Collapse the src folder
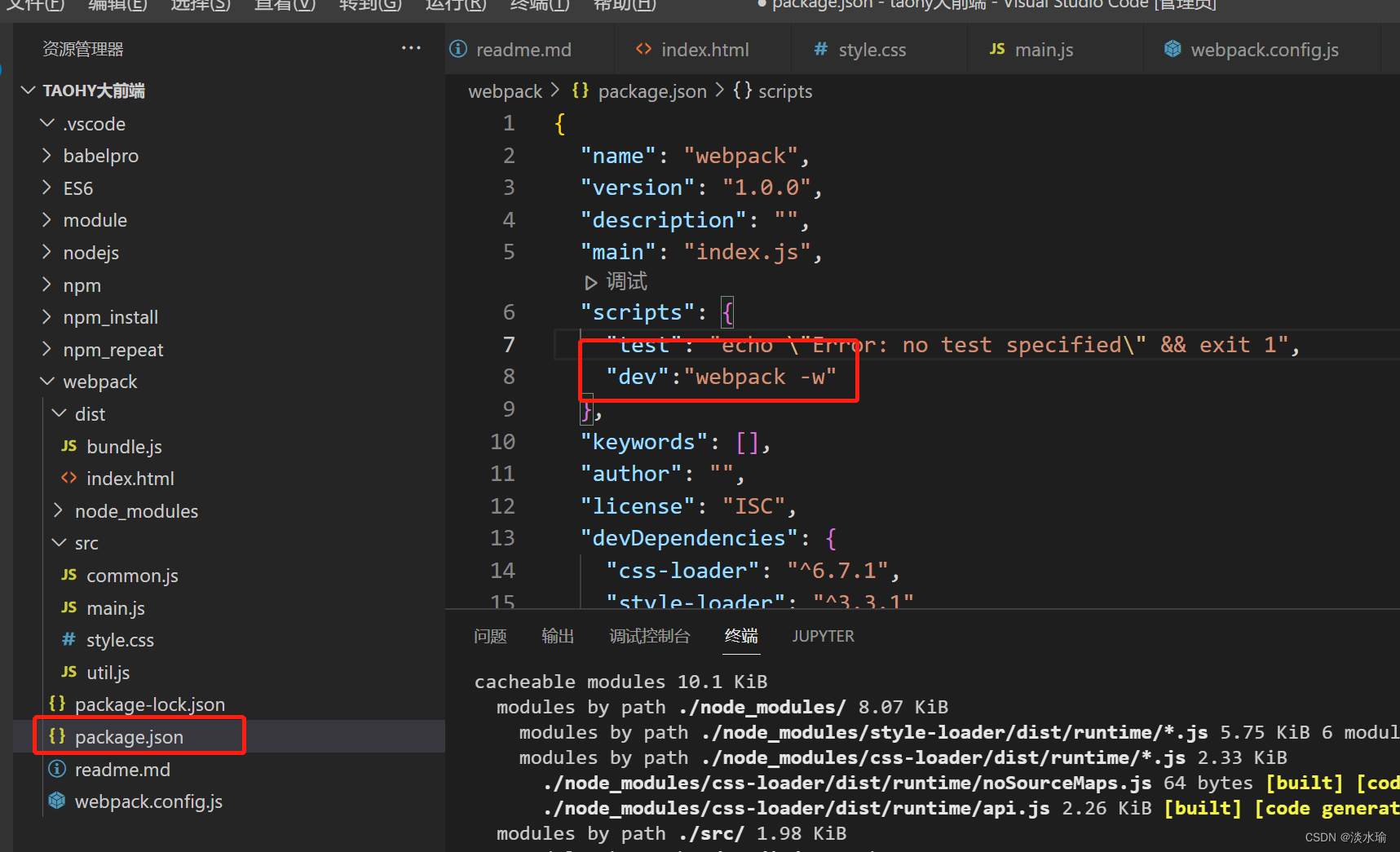Screen dimensions: 1400x852 [59, 542]
